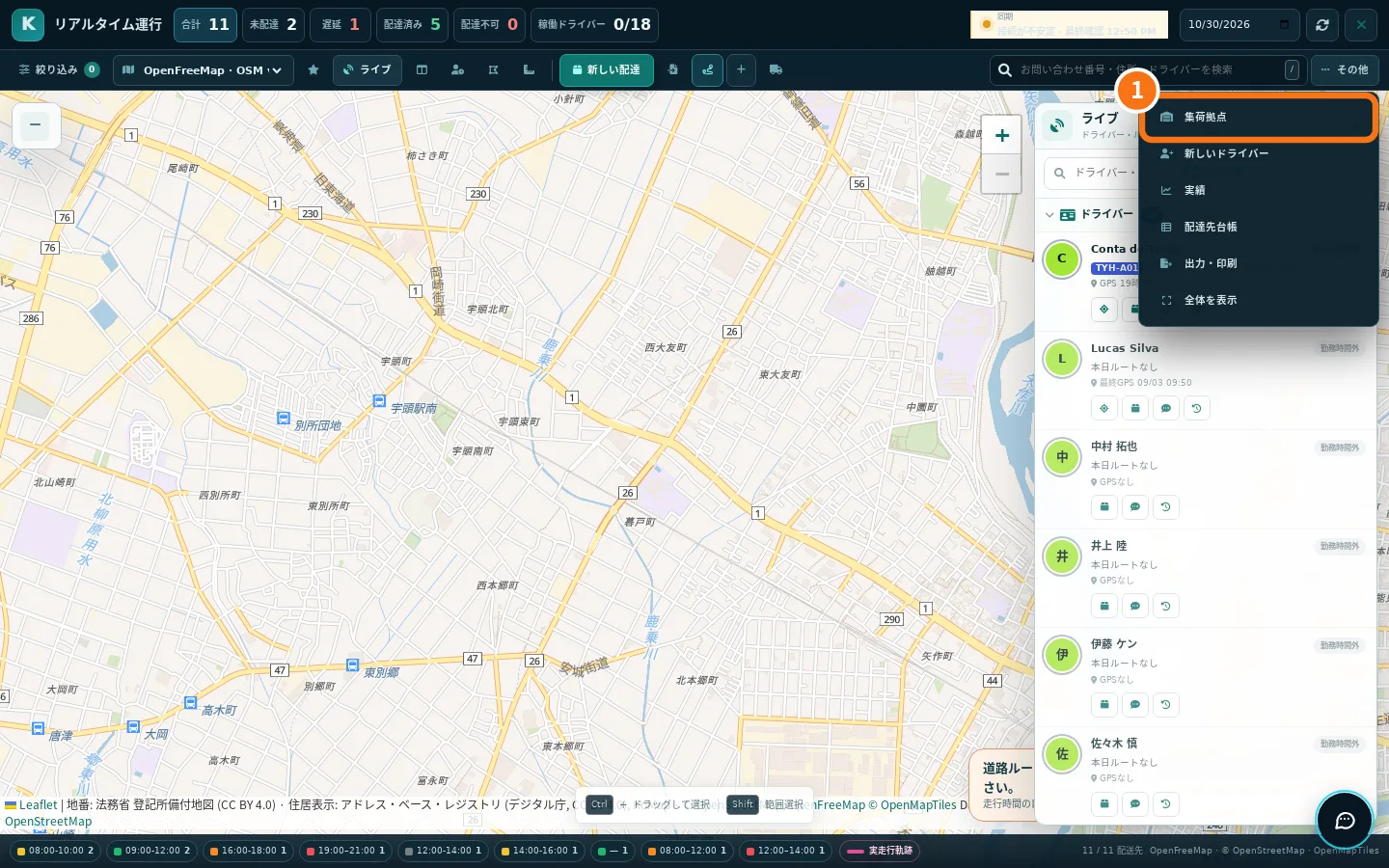Click the driver user icon in toolbar

[457, 70]
